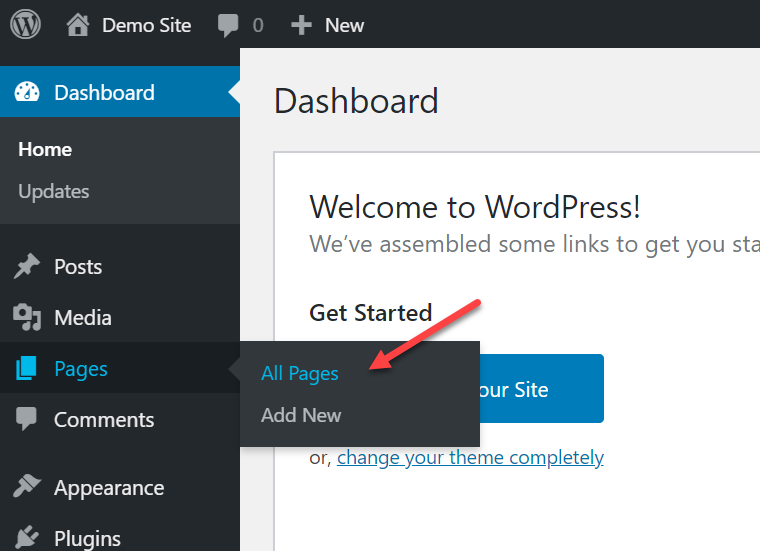The width and height of the screenshot is (760, 551).
Task: Open the Demo Site link
Action: pos(146,25)
